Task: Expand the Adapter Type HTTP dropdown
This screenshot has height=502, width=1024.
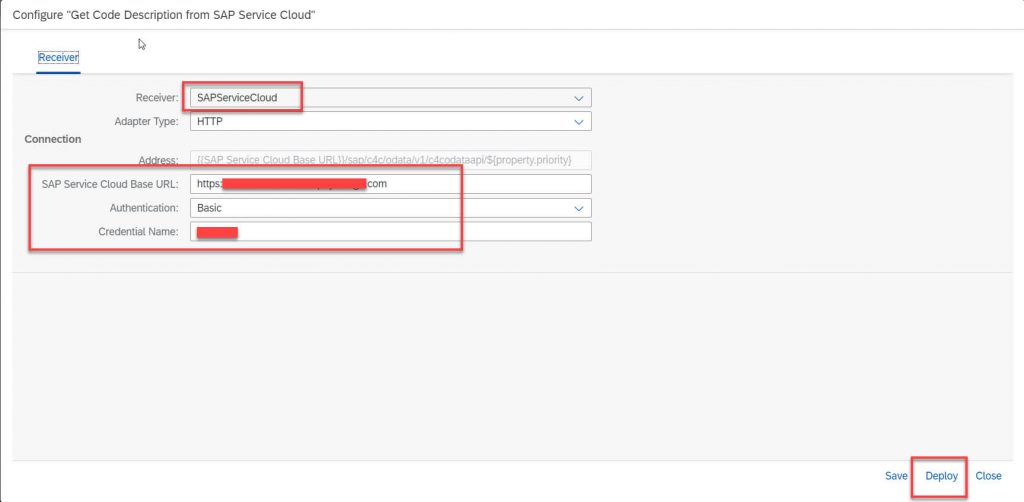Action: click(391, 121)
